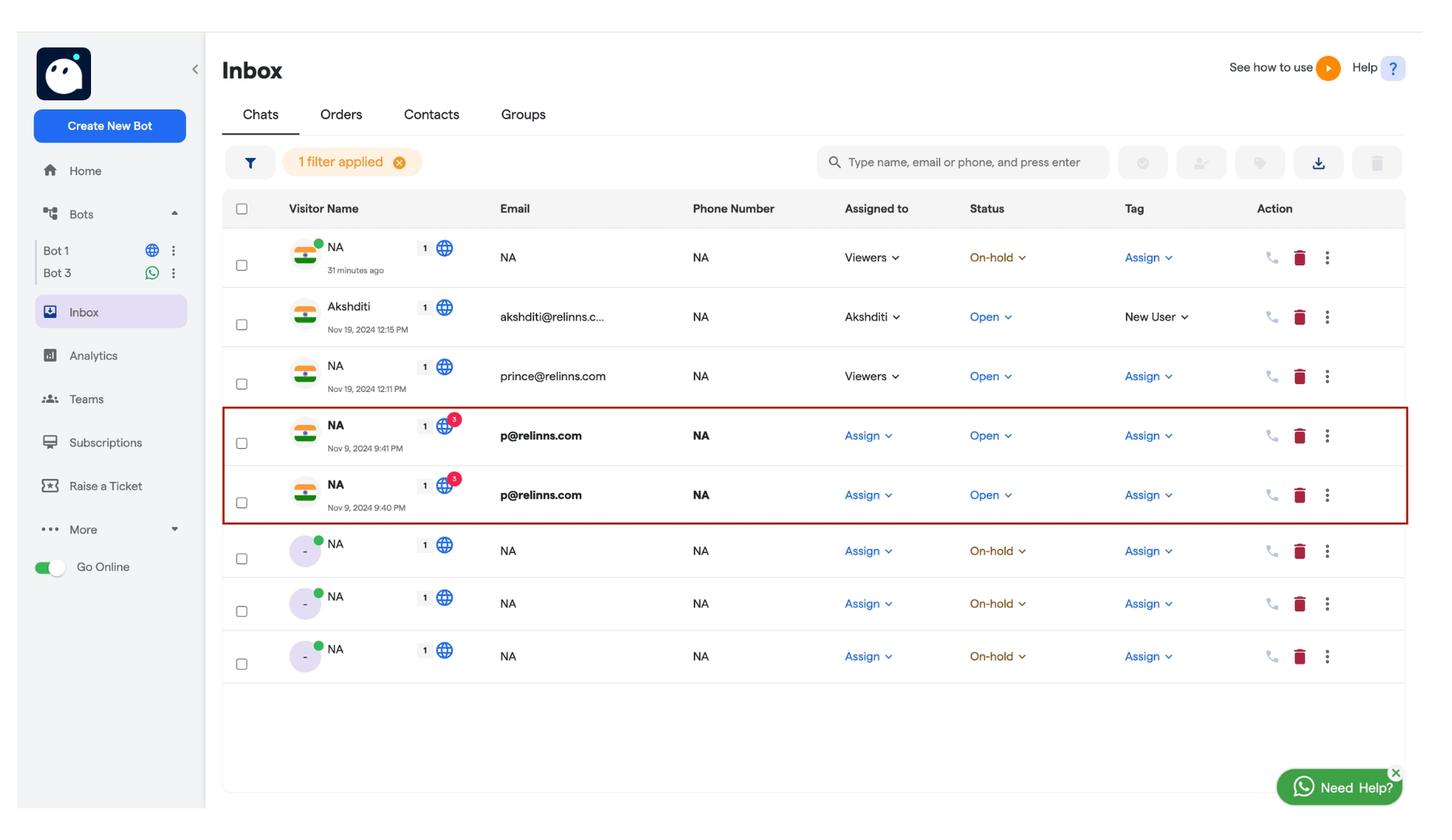Viewport: 1452px width, 840px height.
Task: Click Create New Bot button
Action: click(x=110, y=126)
